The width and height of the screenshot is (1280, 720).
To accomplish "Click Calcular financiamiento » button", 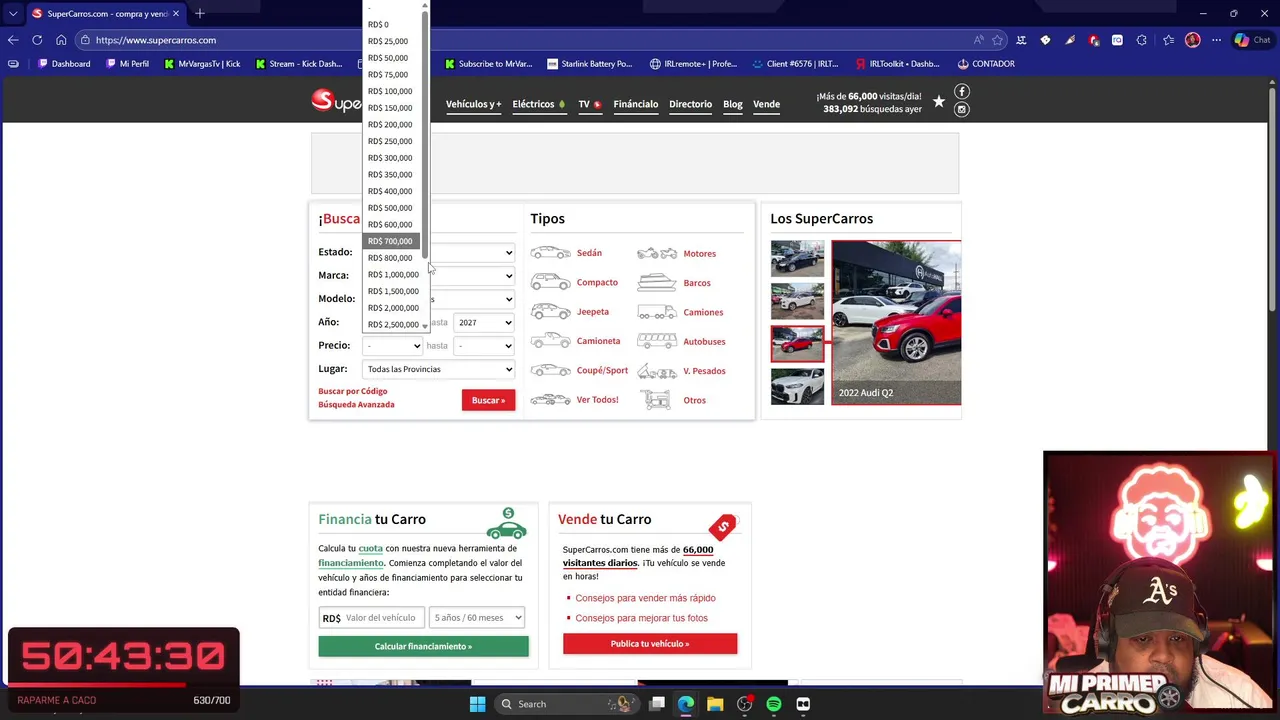I will click(423, 646).
